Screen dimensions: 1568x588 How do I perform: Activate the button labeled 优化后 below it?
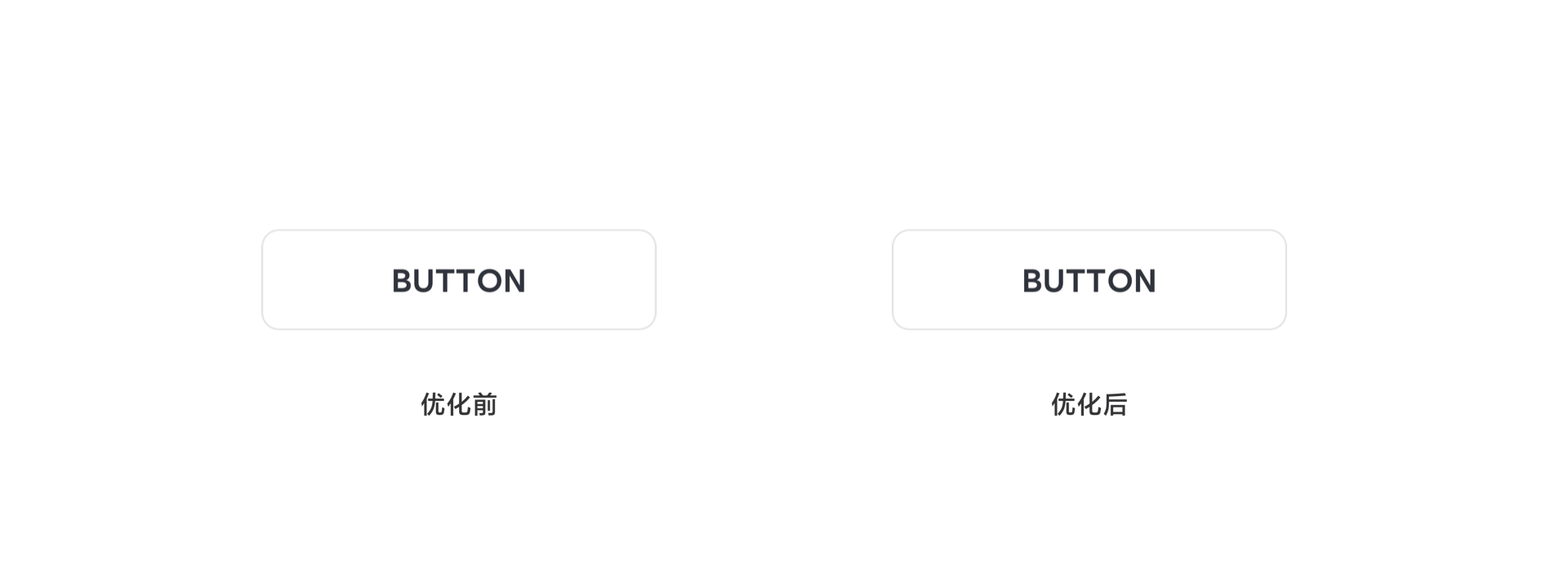point(1089,280)
